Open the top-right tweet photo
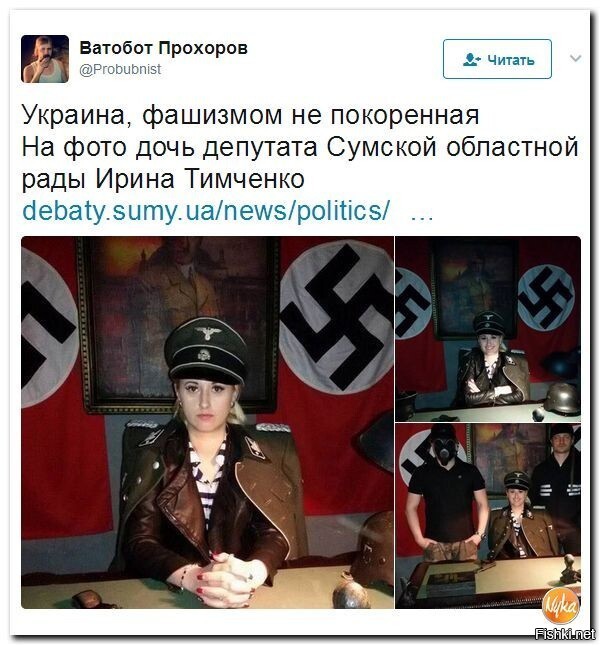 488,329
